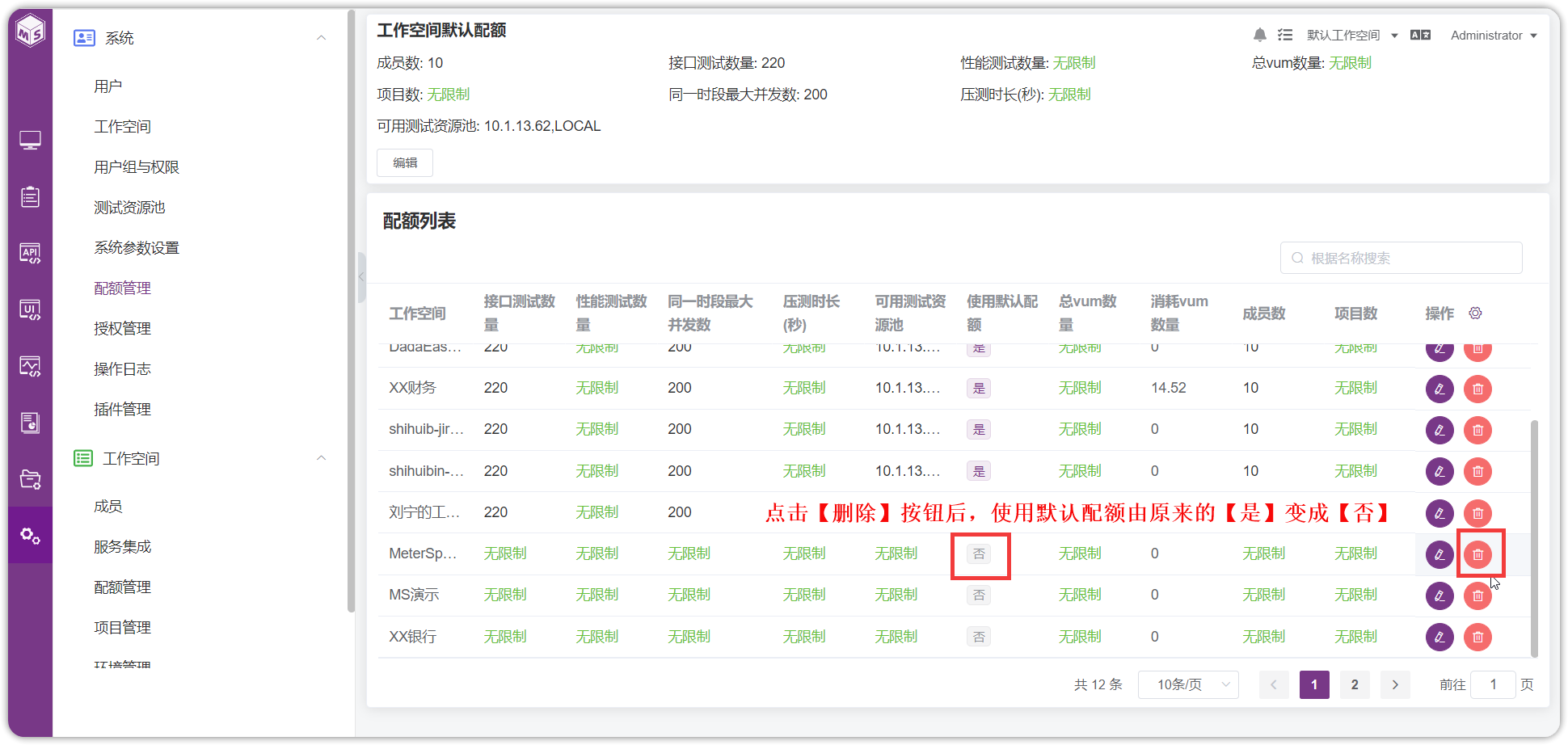Delete quota for XX银行 row
This screenshot has height=745, width=1568.
coord(1477,637)
